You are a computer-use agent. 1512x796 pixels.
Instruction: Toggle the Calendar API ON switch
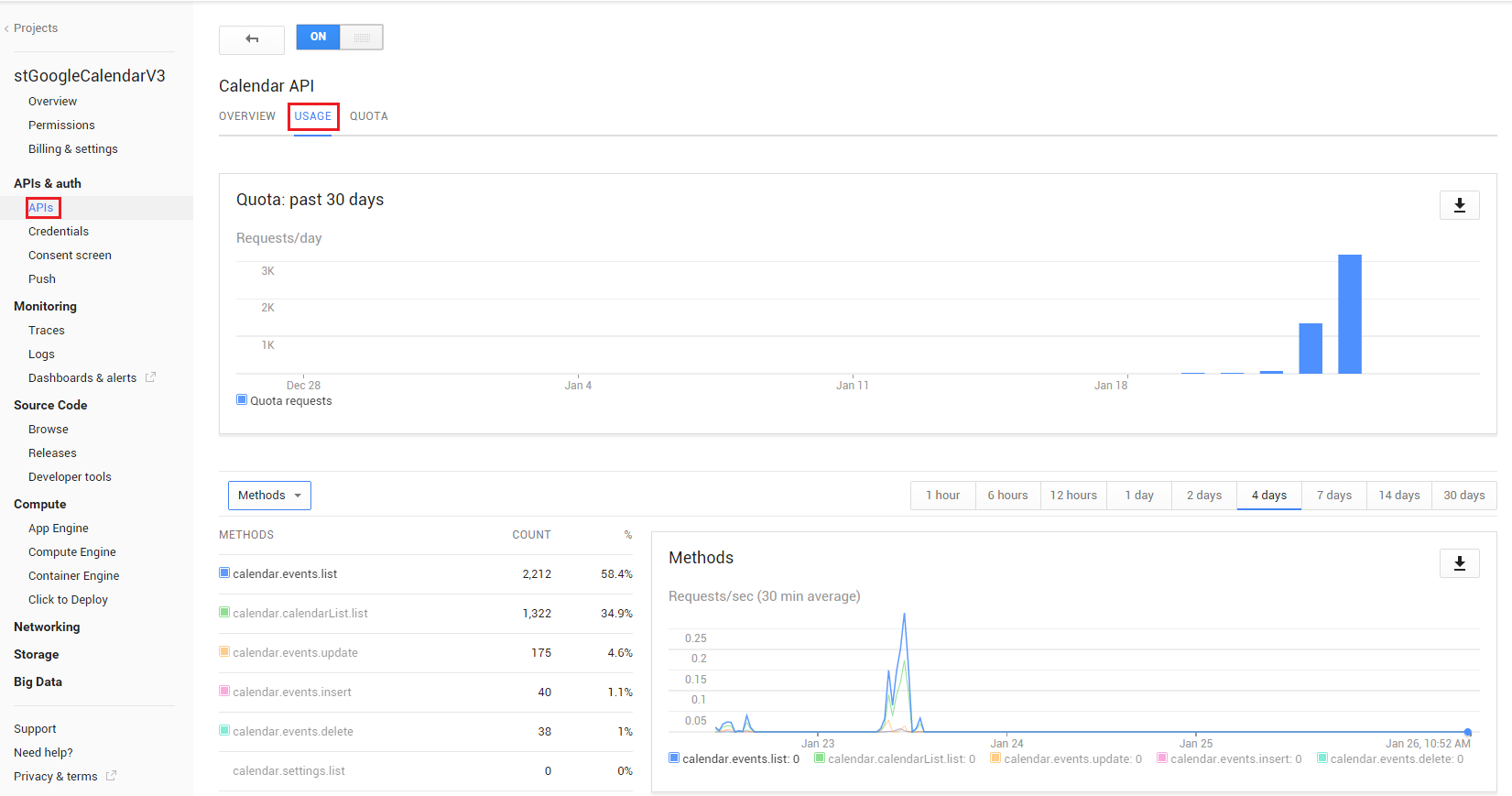pyautogui.click(x=340, y=37)
